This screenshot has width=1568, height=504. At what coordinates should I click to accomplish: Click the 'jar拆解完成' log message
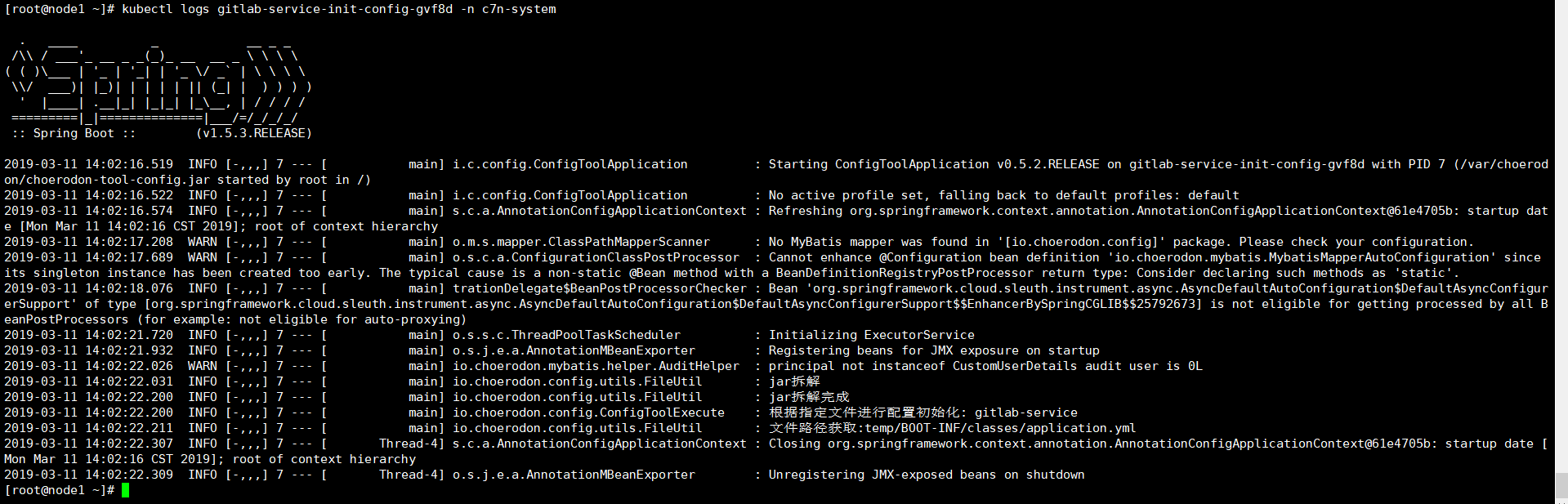(808, 397)
